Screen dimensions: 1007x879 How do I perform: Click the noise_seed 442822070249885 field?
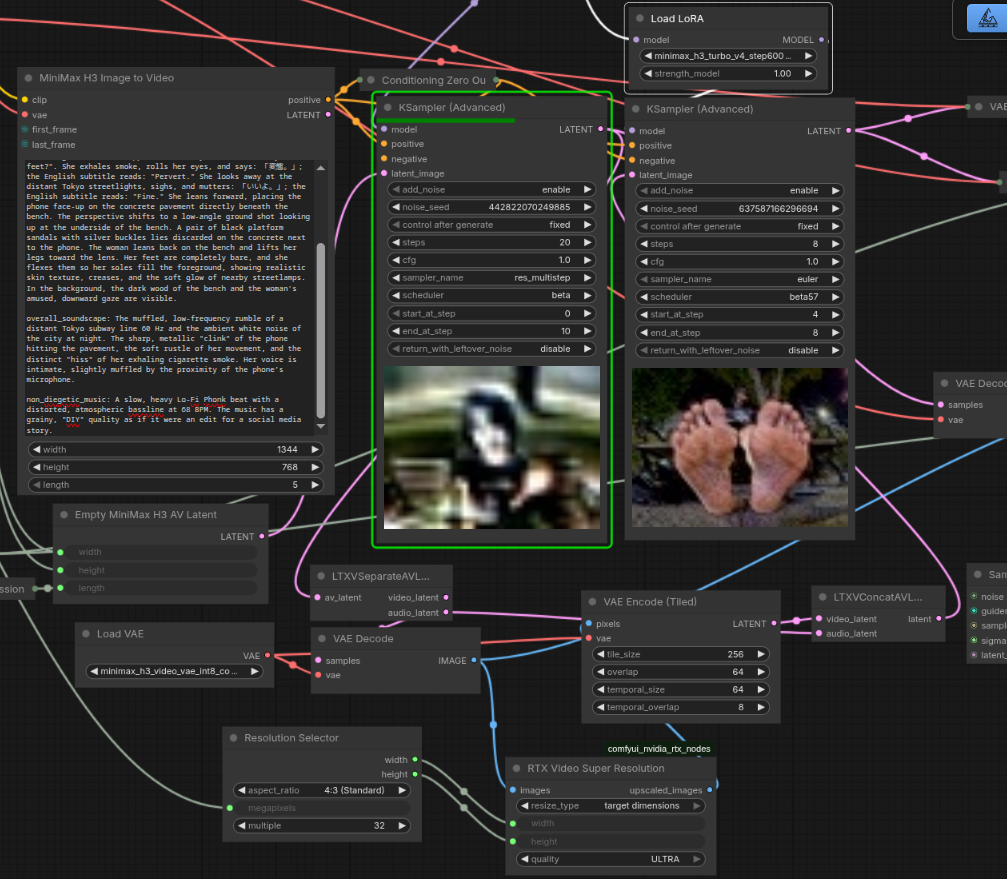tap(491, 207)
